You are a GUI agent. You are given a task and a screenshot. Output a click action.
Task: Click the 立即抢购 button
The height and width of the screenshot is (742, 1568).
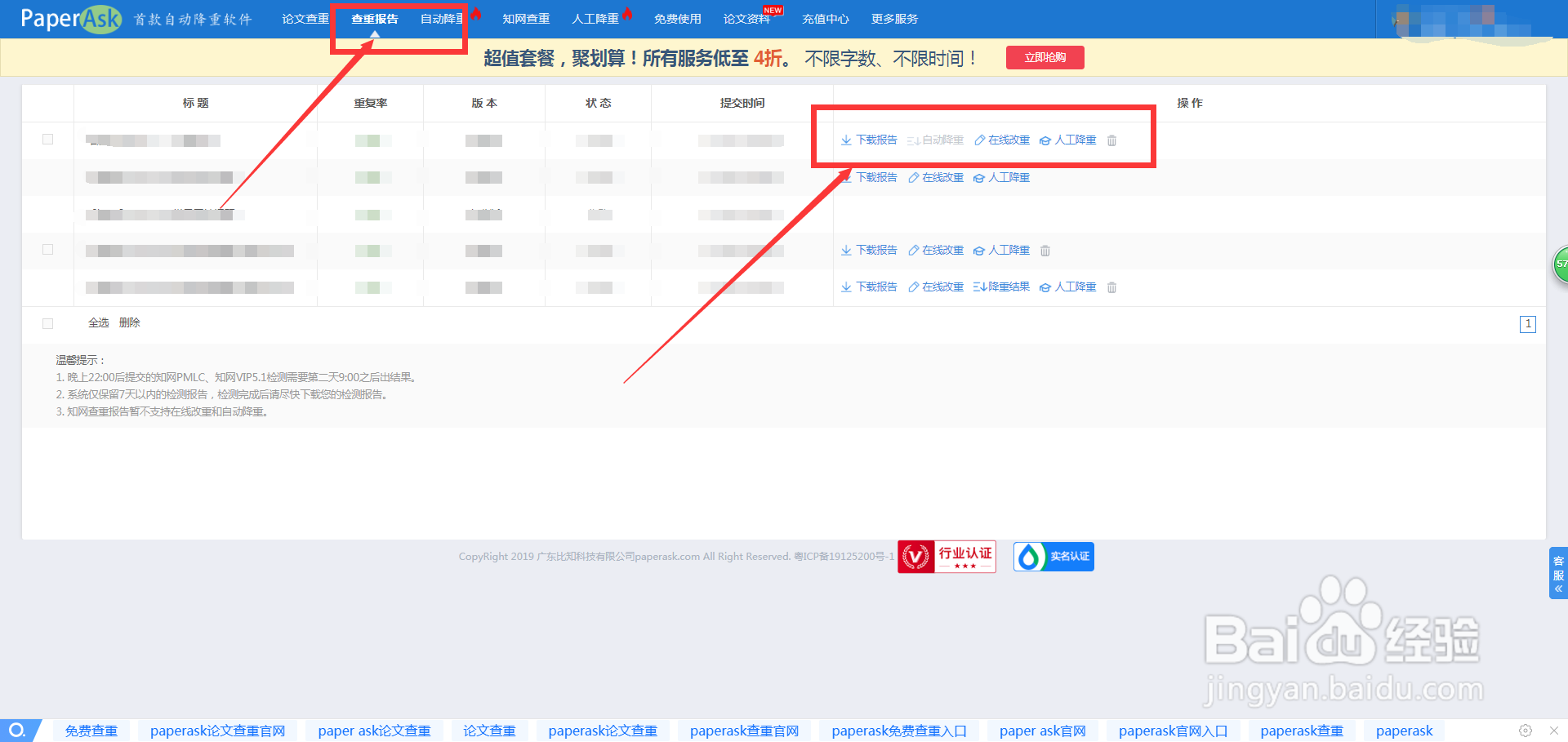pyautogui.click(x=1045, y=57)
